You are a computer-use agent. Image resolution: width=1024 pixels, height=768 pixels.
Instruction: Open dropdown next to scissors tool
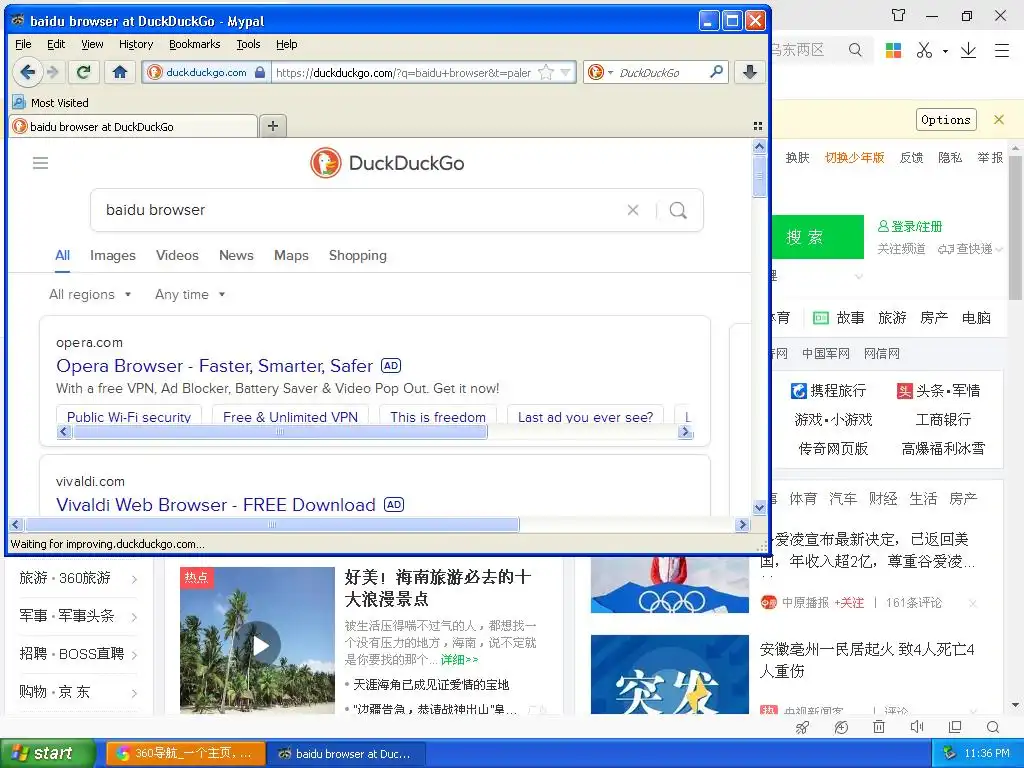click(945, 50)
